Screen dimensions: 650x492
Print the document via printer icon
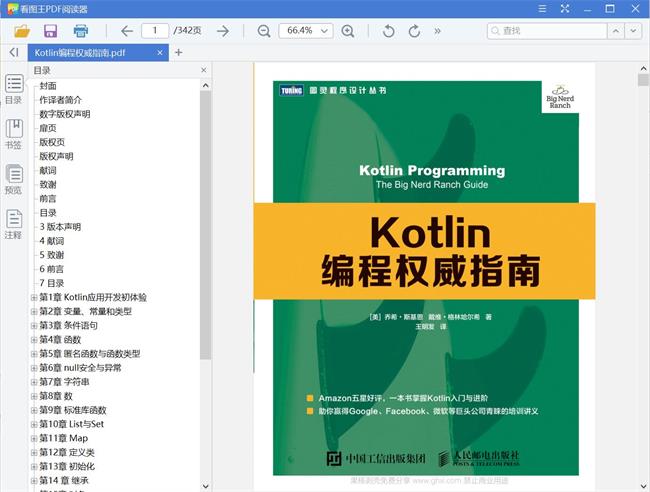pyautogui.click(x=81, y=31)
